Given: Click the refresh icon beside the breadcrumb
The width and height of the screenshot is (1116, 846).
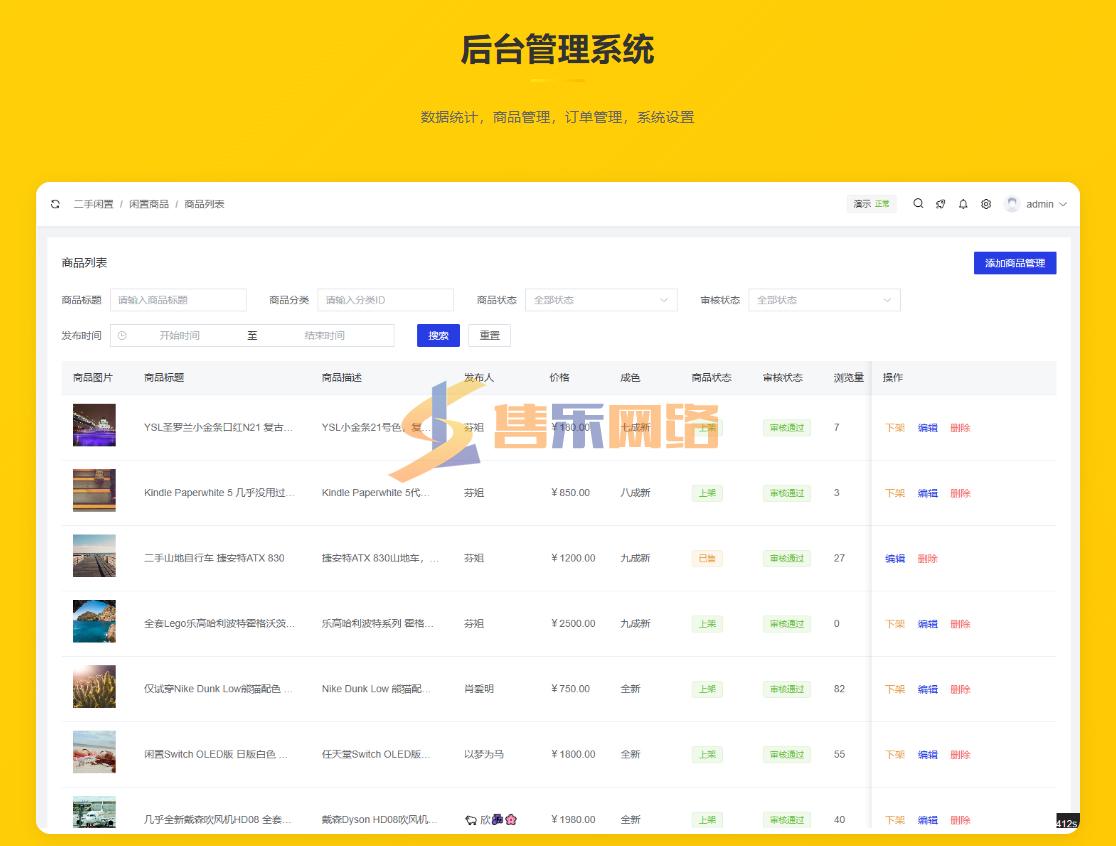Looking at the screenshot, I should [x=56, y=204].
